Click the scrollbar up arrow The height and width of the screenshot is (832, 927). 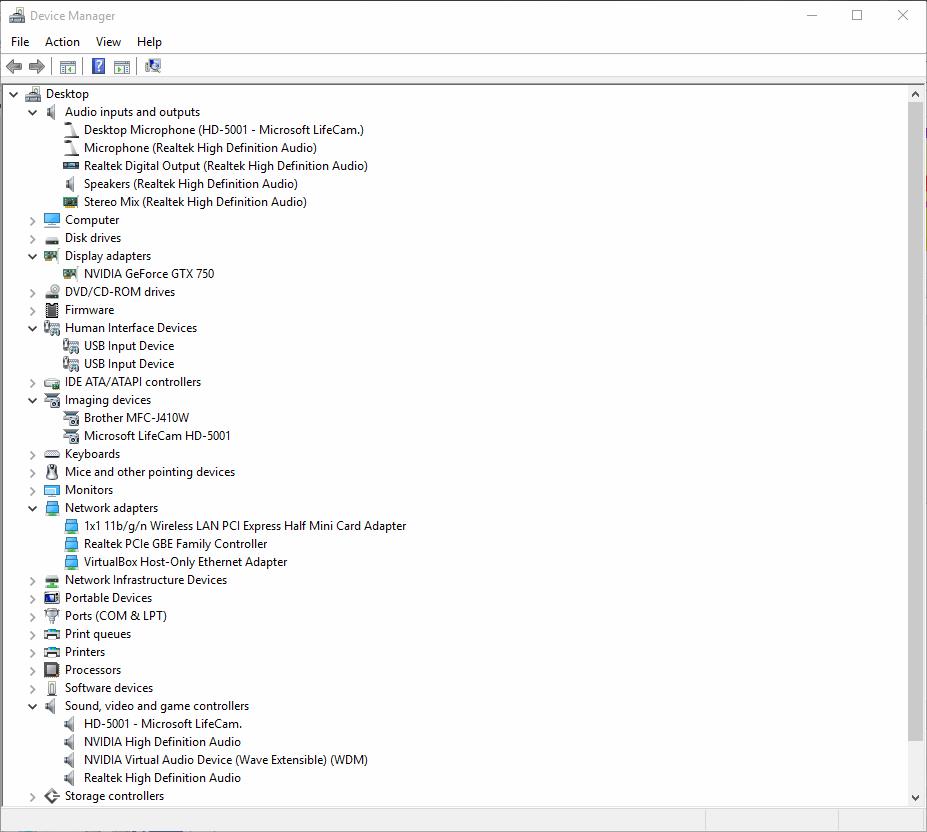(x=915, y=94)
